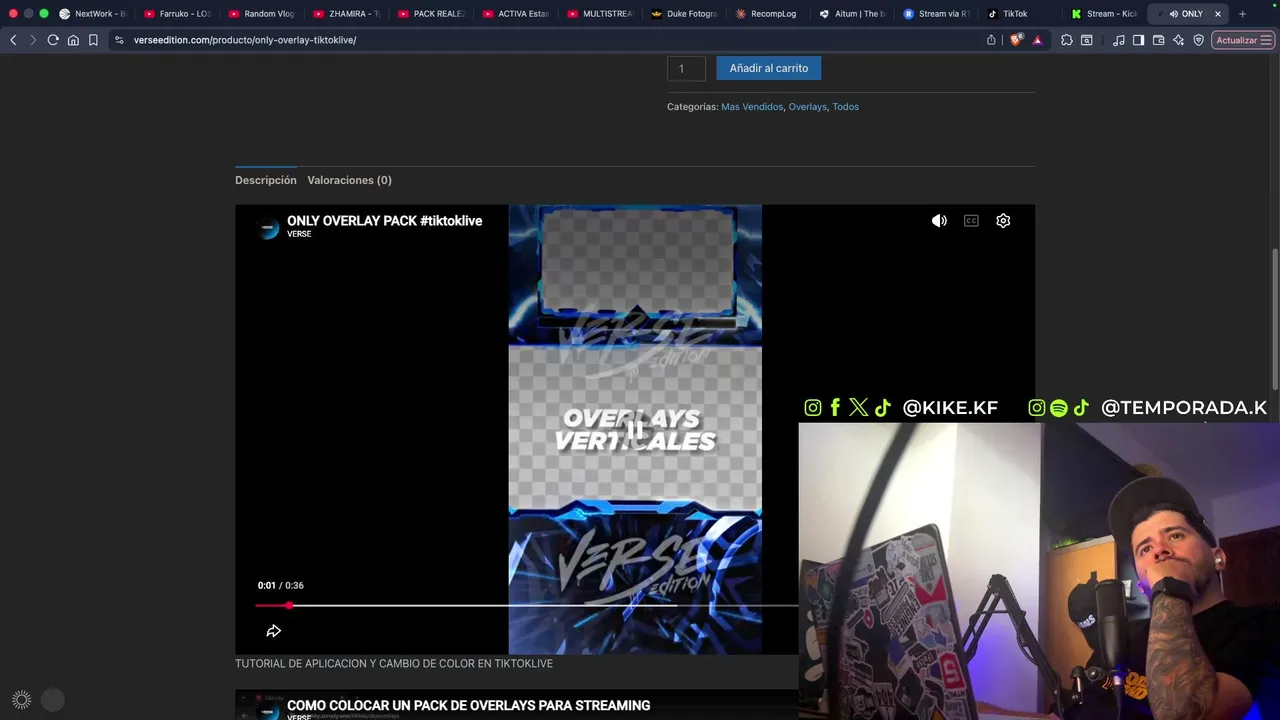Switch to the Random Vlog browser tab
Viewport: 1280px width, 720px height.
263,14
